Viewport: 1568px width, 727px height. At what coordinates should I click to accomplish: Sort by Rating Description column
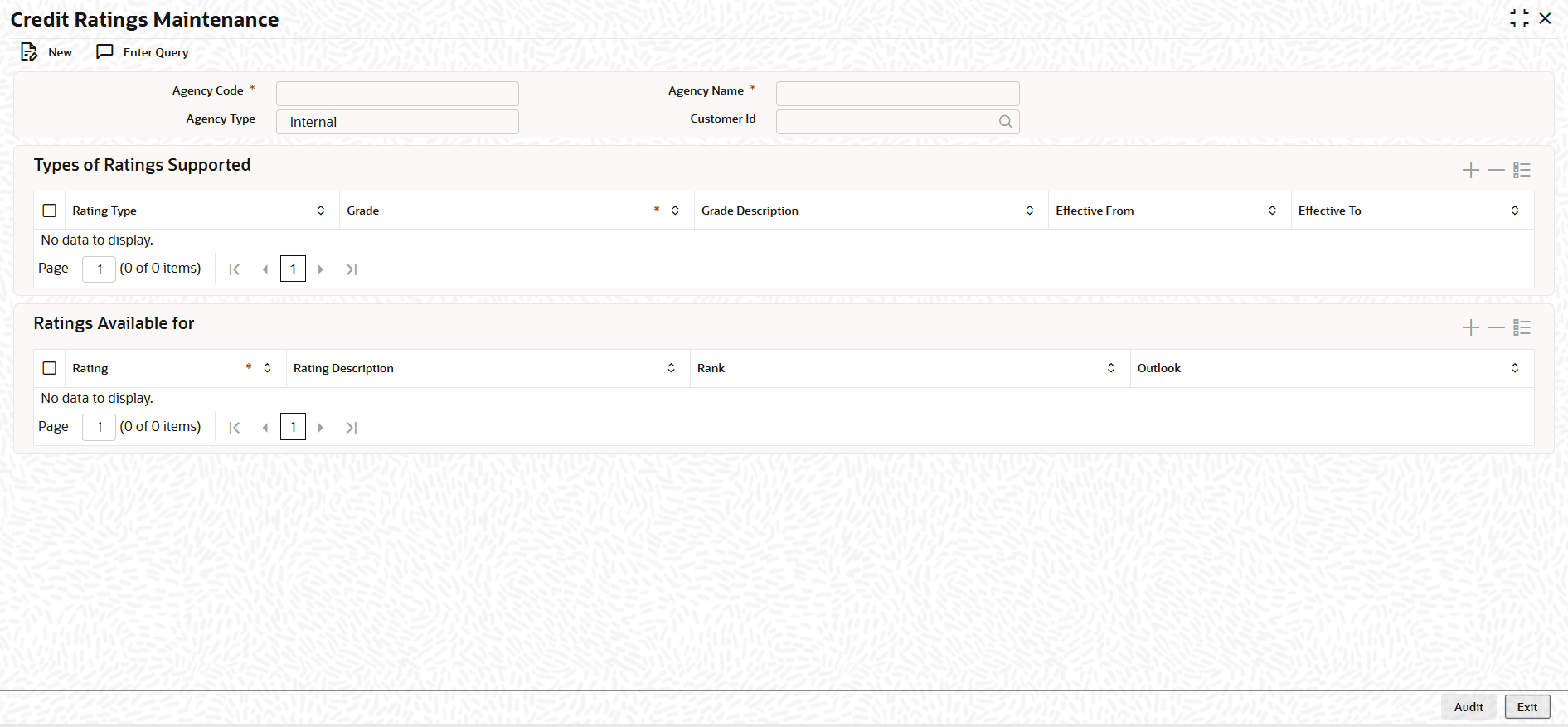coord(671,368)
